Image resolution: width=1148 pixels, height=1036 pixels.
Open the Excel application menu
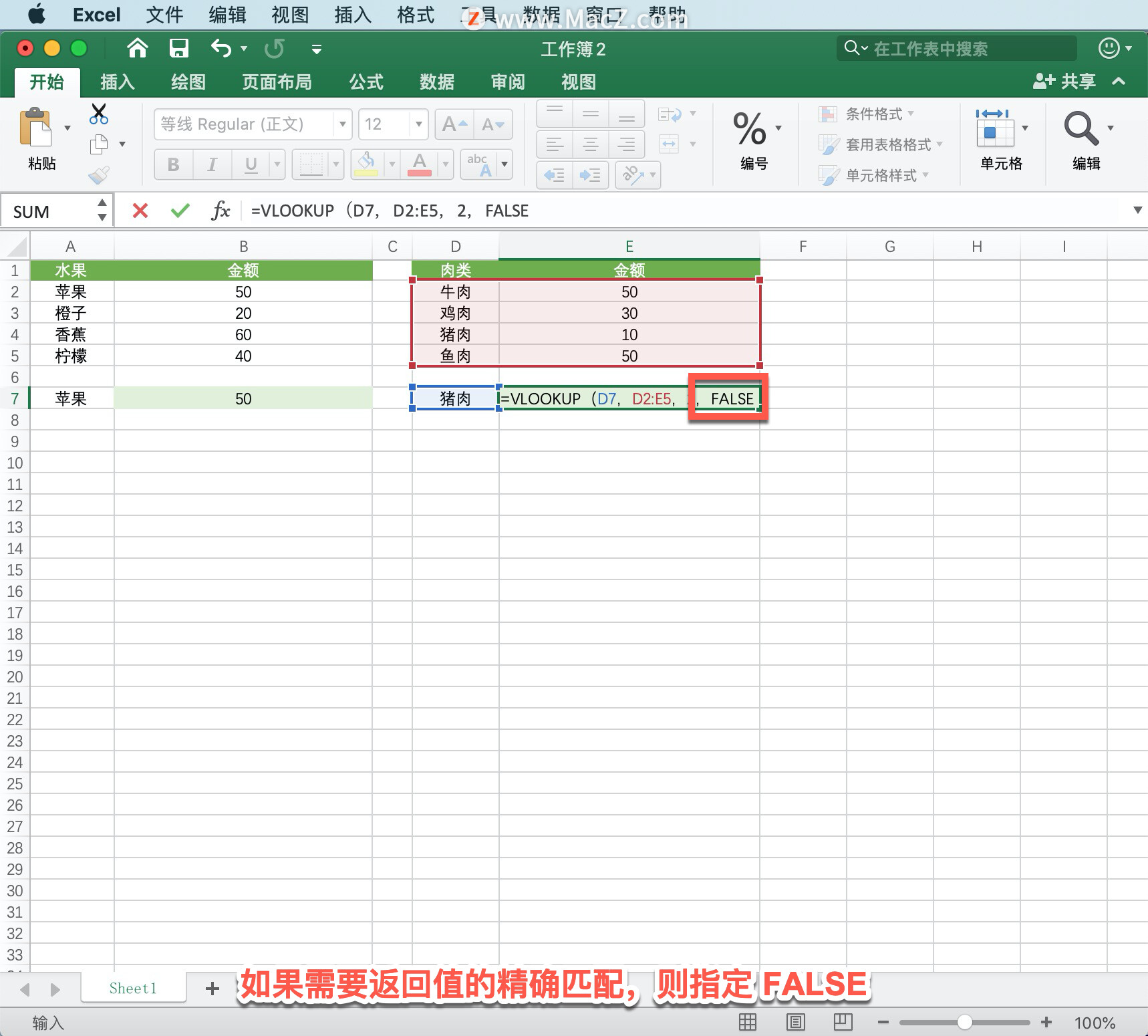97,15
